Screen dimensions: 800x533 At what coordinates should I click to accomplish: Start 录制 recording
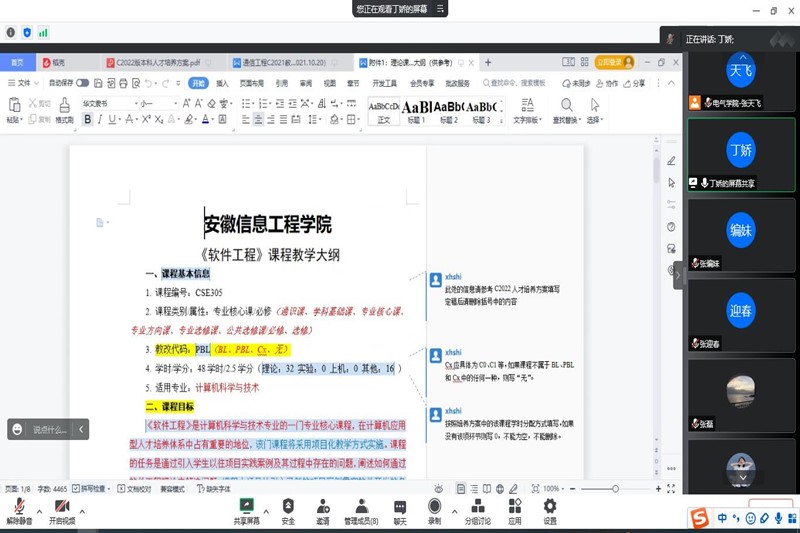434,506
